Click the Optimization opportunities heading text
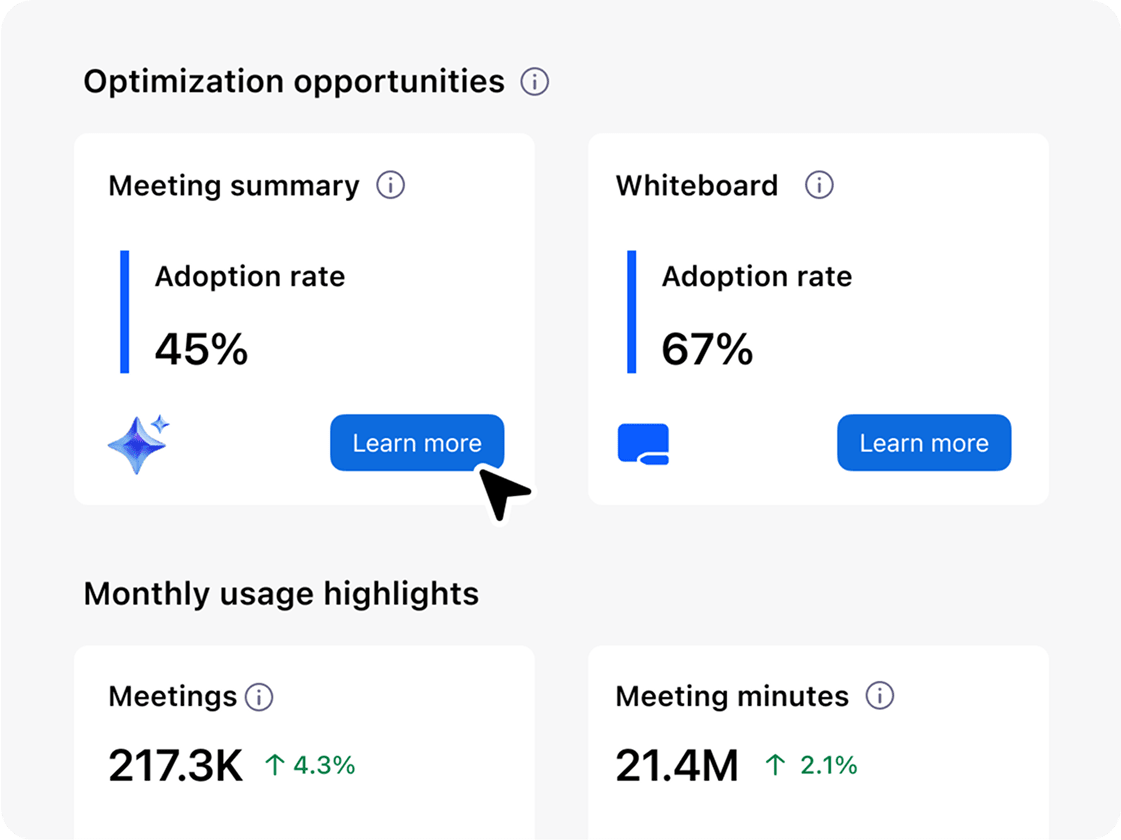 point(294,82)
